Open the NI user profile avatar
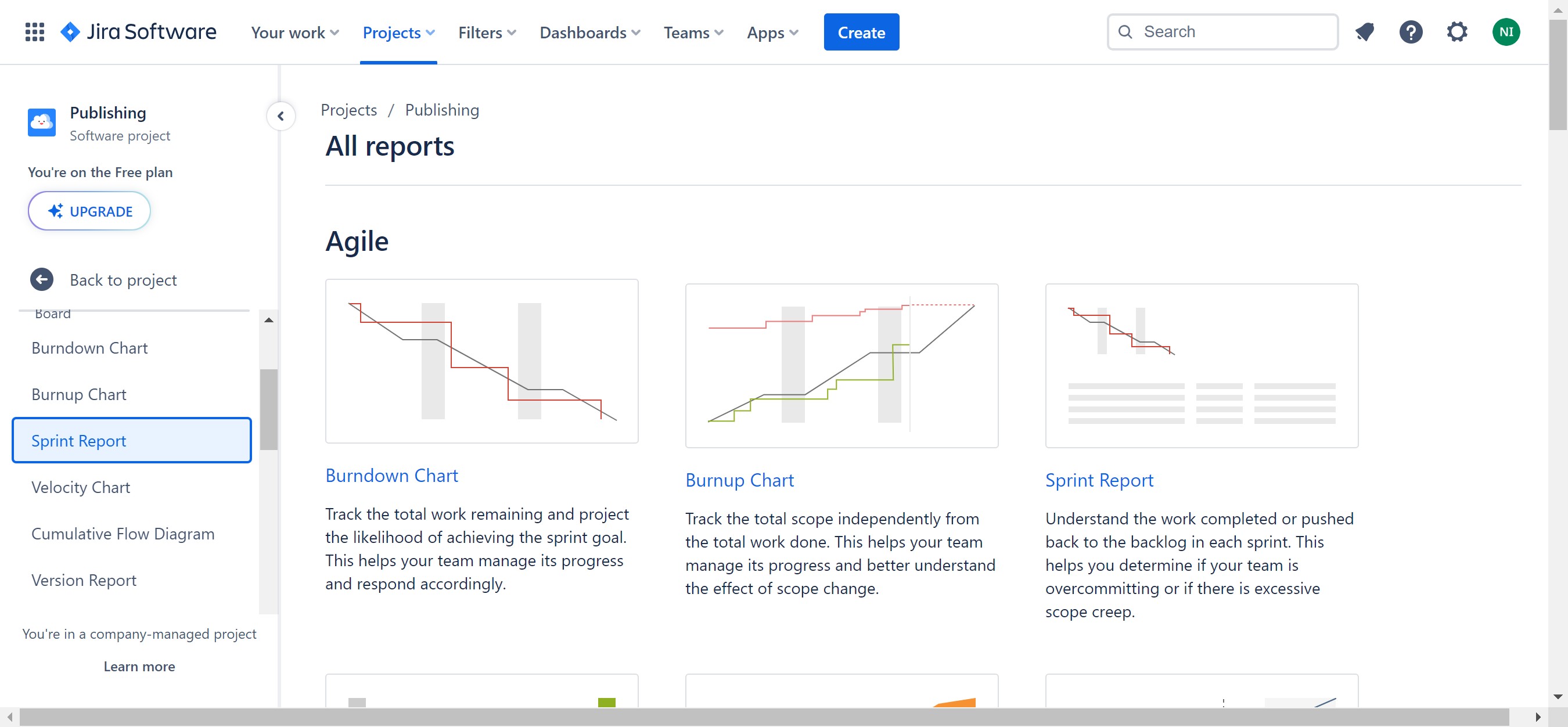Image resolution: width=1568 pixels, height=727 pixels. point(1505,33)
